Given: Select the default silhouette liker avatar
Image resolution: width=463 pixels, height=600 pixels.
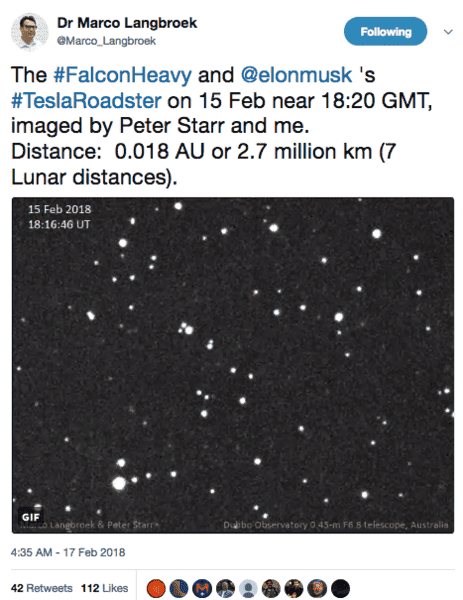Looking at the screenshot, I should pyautogui.click(x=248, y=588).
